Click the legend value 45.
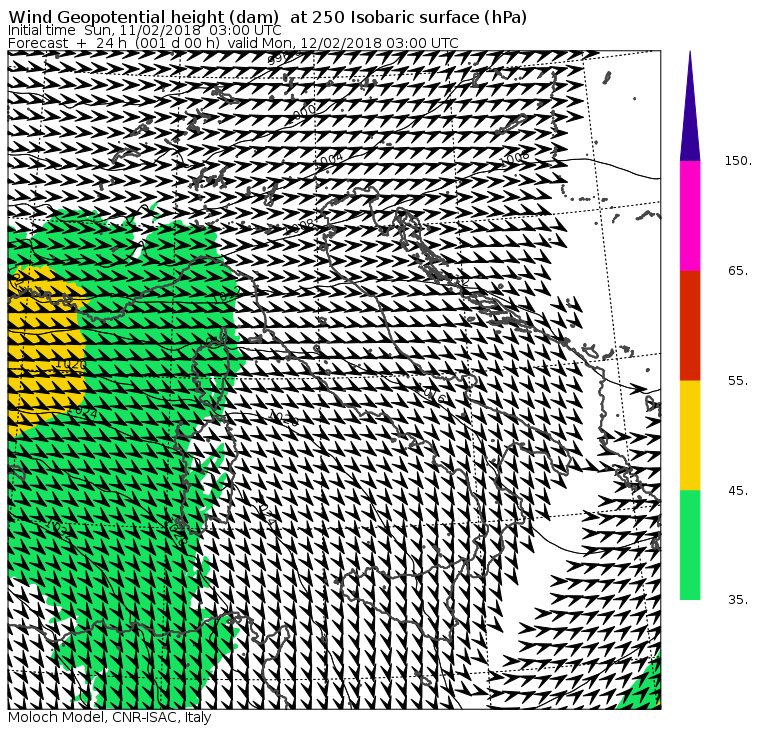Viewport: 760px width, 731px height. [738, 491]
